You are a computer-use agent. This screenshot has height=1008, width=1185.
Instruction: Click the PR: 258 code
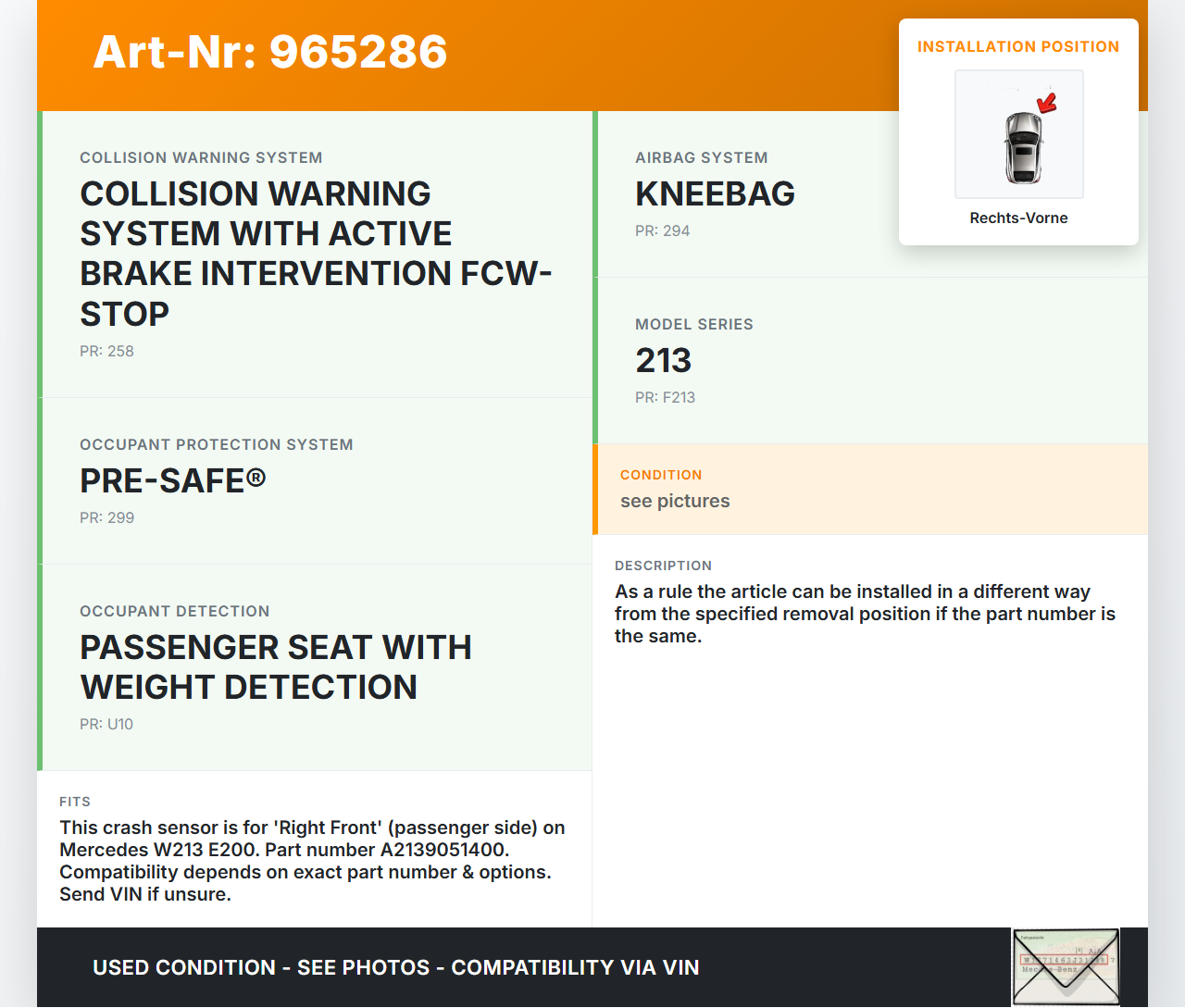[x=106, y=351]
